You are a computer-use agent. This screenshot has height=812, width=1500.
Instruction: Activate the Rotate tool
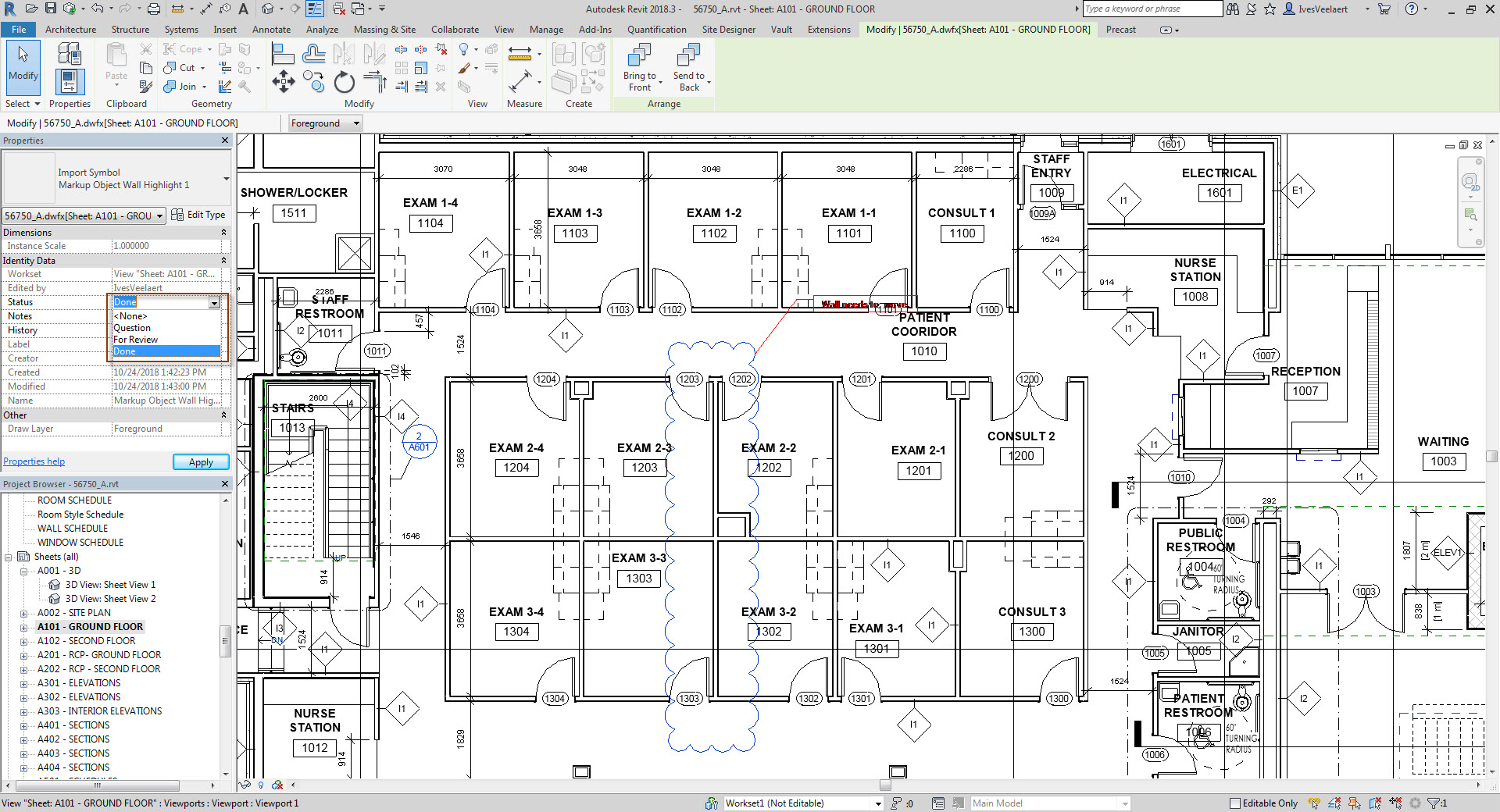click(344, 82)
